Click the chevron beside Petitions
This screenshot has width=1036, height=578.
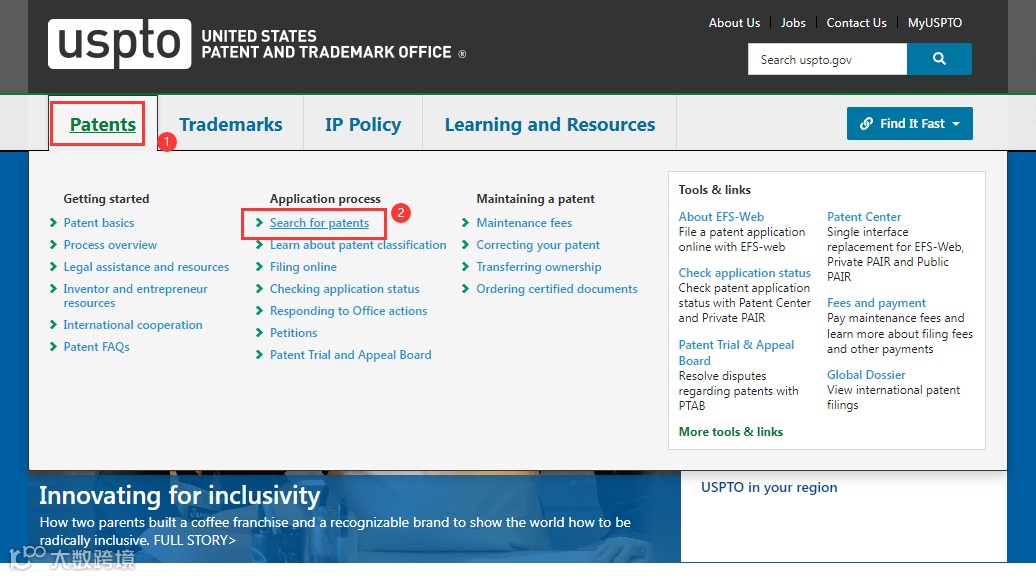(260, 333)
